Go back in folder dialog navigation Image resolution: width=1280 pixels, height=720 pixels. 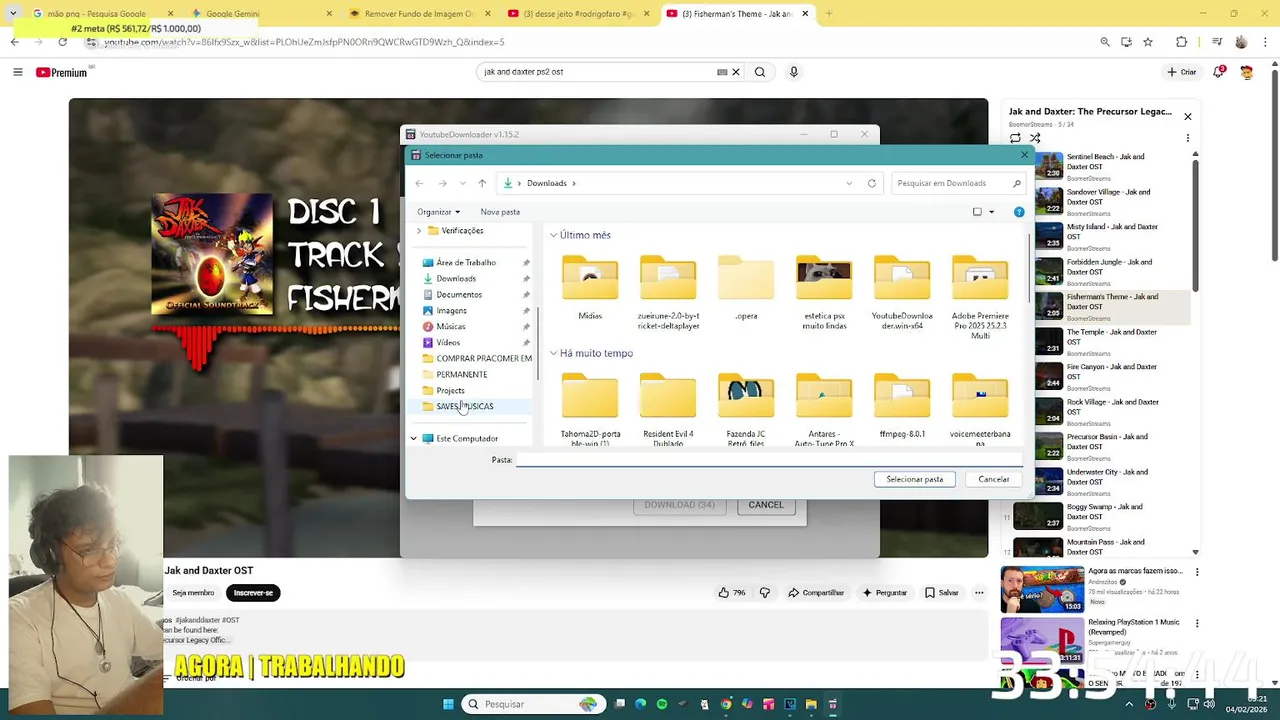419,183
